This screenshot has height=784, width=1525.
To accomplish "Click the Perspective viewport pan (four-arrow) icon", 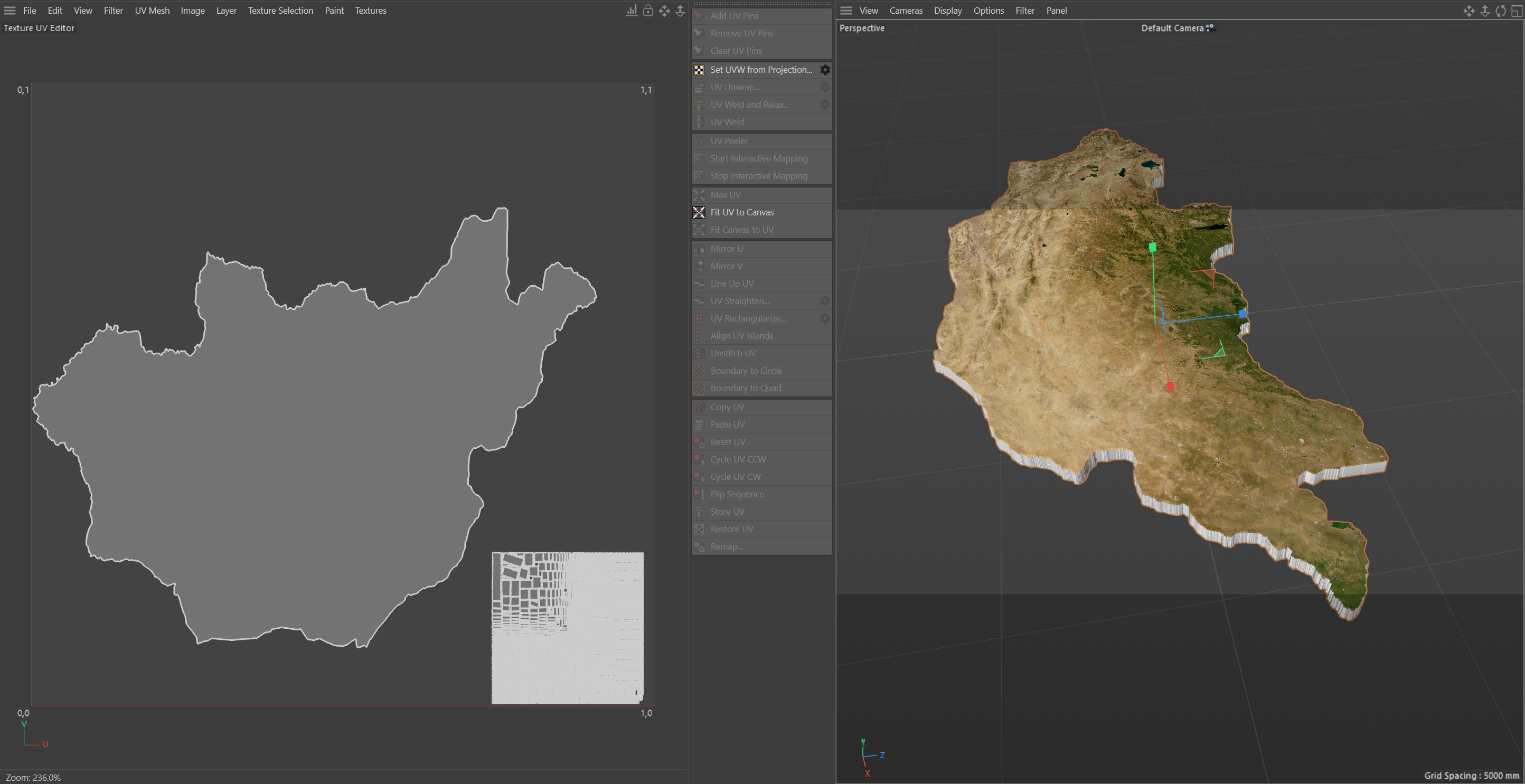I will click(1468, 11).
